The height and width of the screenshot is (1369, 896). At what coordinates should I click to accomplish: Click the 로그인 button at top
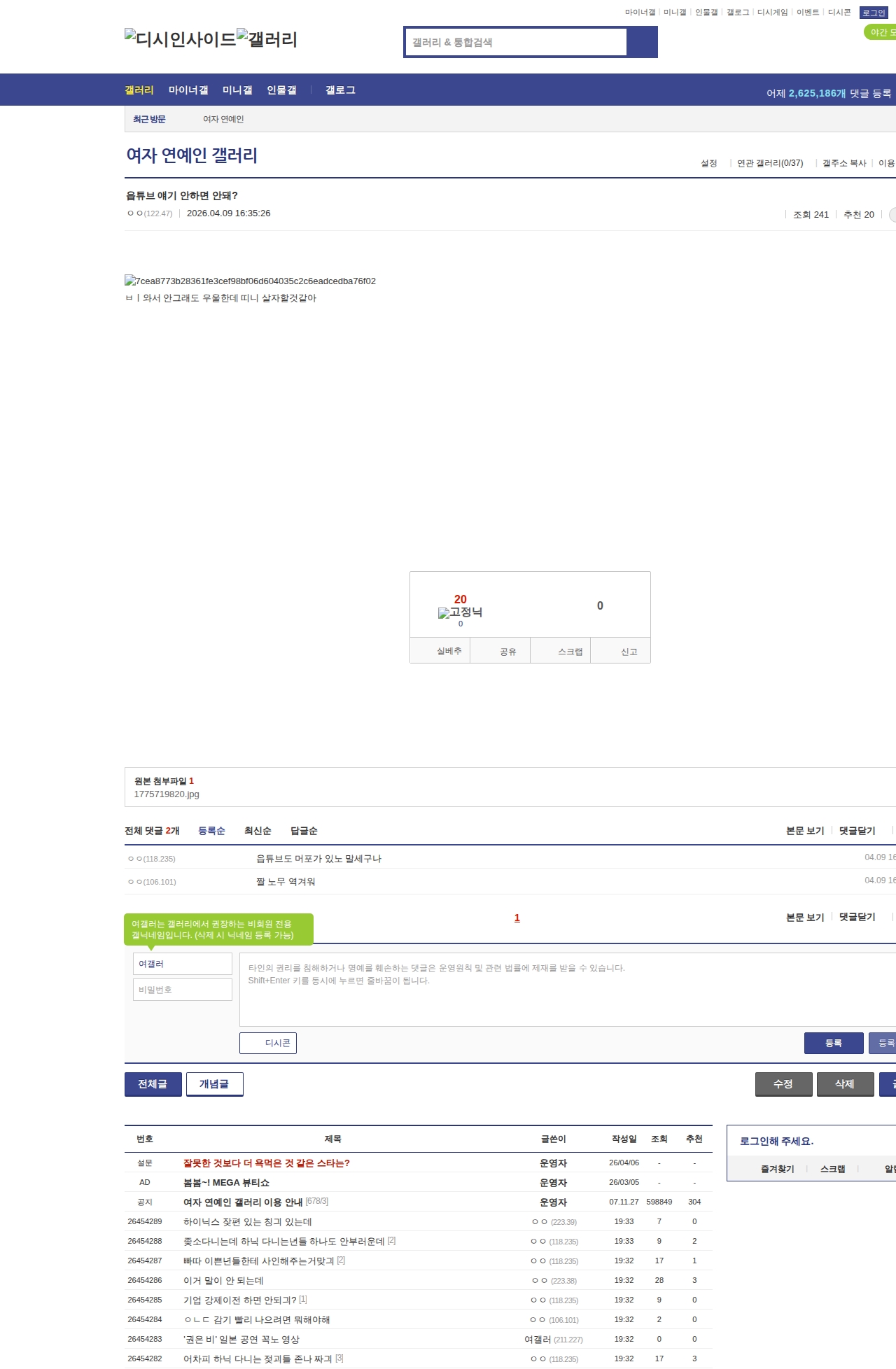click(x=874, y=13)
